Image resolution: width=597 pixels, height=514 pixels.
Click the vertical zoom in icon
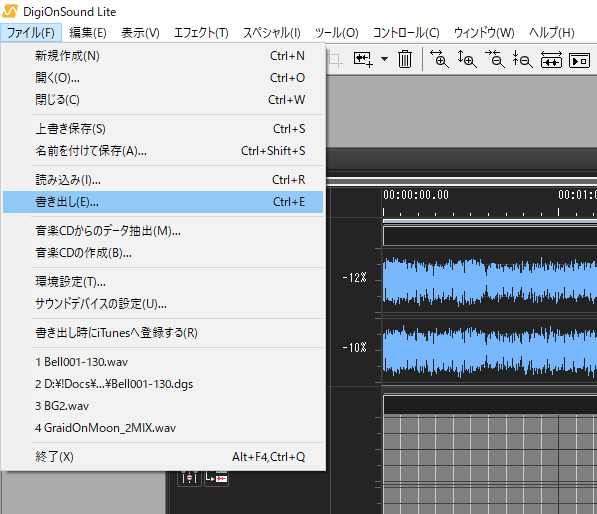467,59
